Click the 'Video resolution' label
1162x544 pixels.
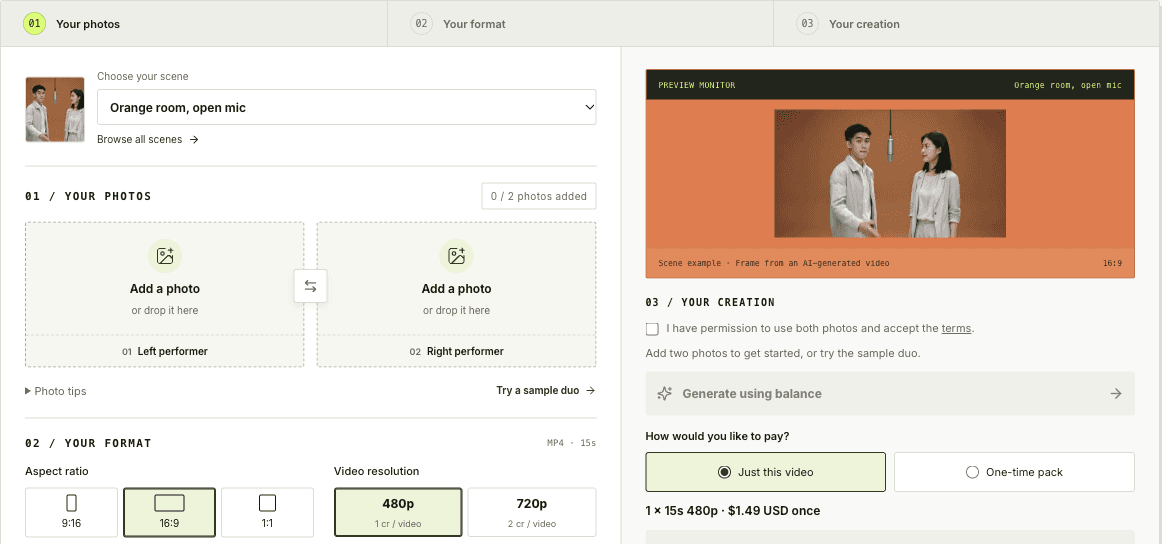pyautogui.click(x=376, y=471)
